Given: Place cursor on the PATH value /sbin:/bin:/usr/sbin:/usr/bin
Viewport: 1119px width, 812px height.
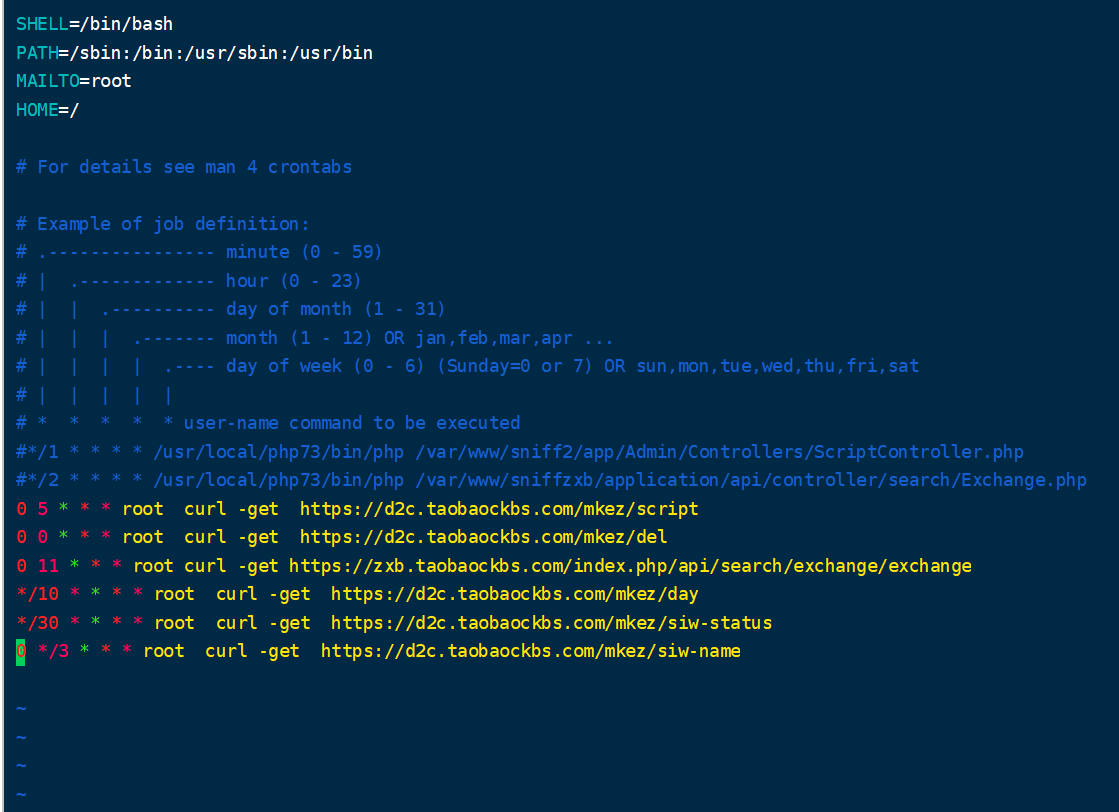Looking at the screenshot, I should point(215,52).
